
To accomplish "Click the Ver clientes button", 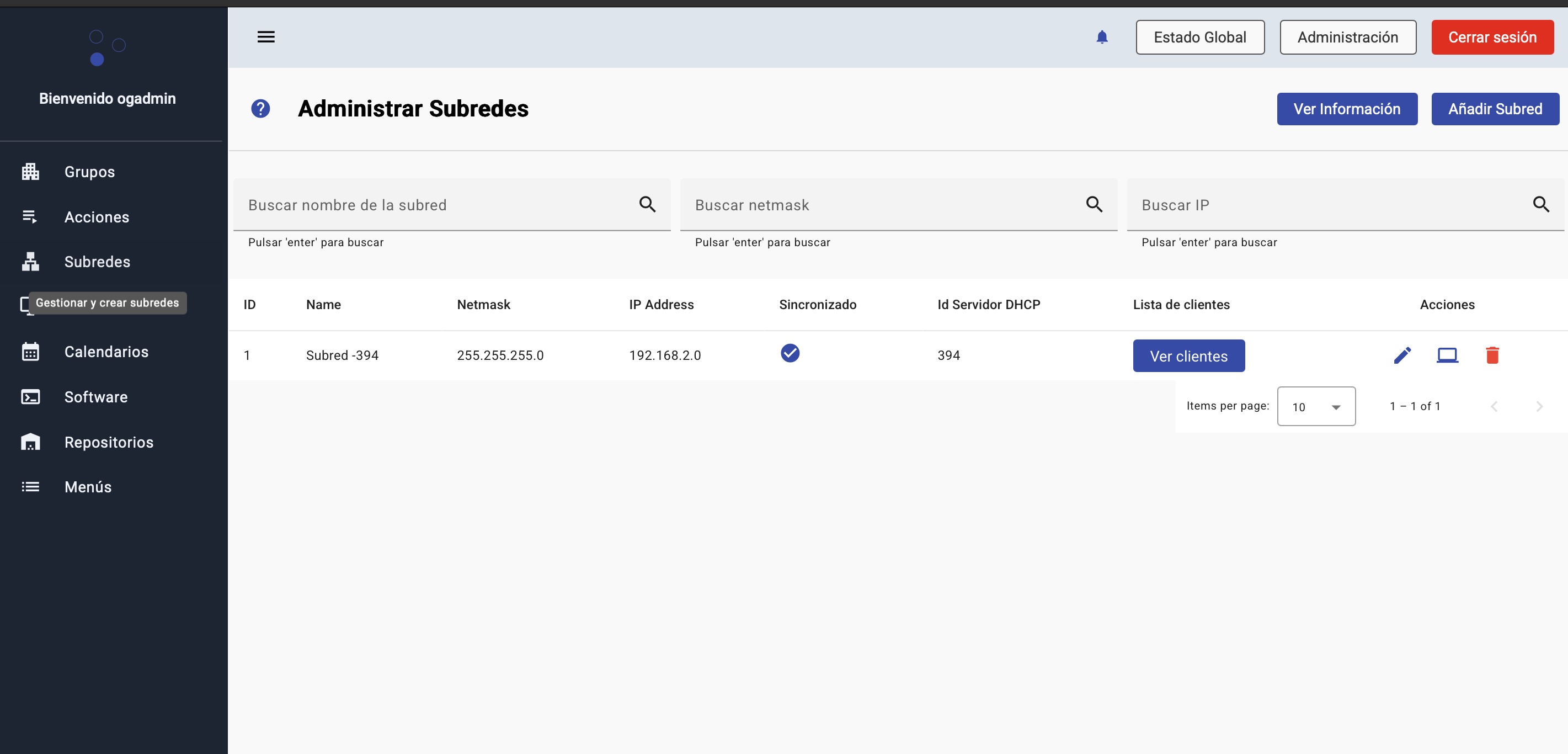I will click(x=1188, y=356).
